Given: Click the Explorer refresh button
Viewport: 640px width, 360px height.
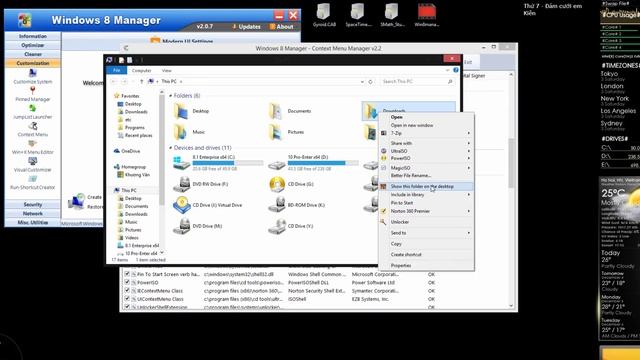Looking at the screenshot, I should click(371, 82).
